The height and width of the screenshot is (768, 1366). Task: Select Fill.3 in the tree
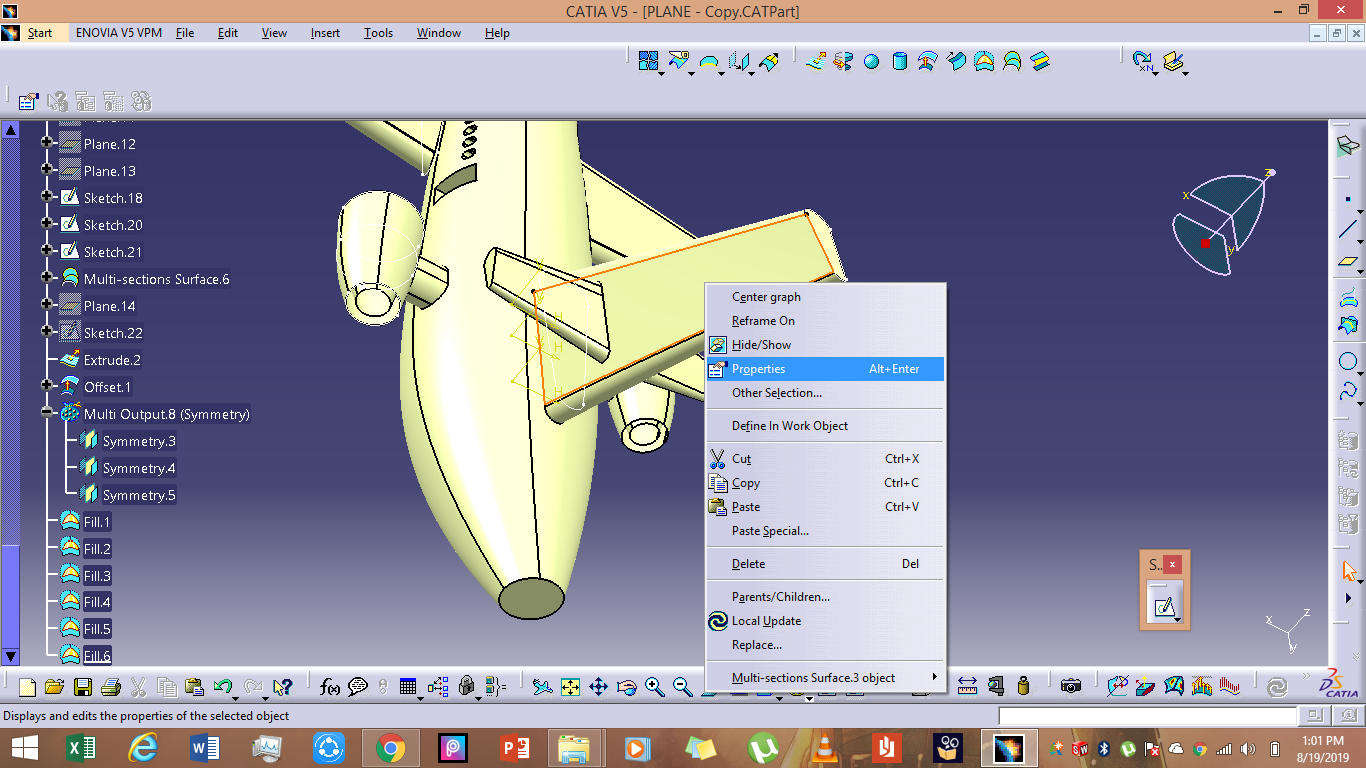click(x=97, y=576)
